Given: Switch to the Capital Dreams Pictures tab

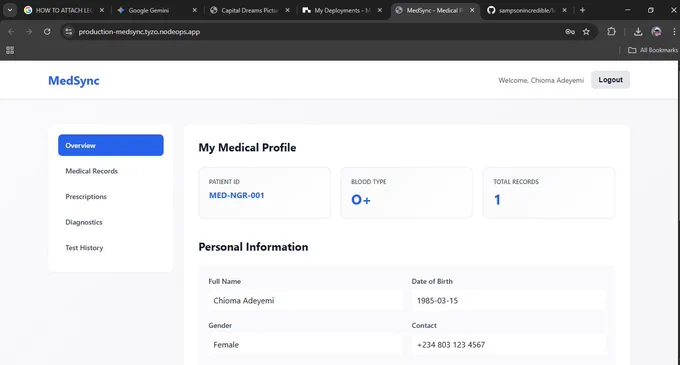Looking at the screenshot, I should 249,10.
